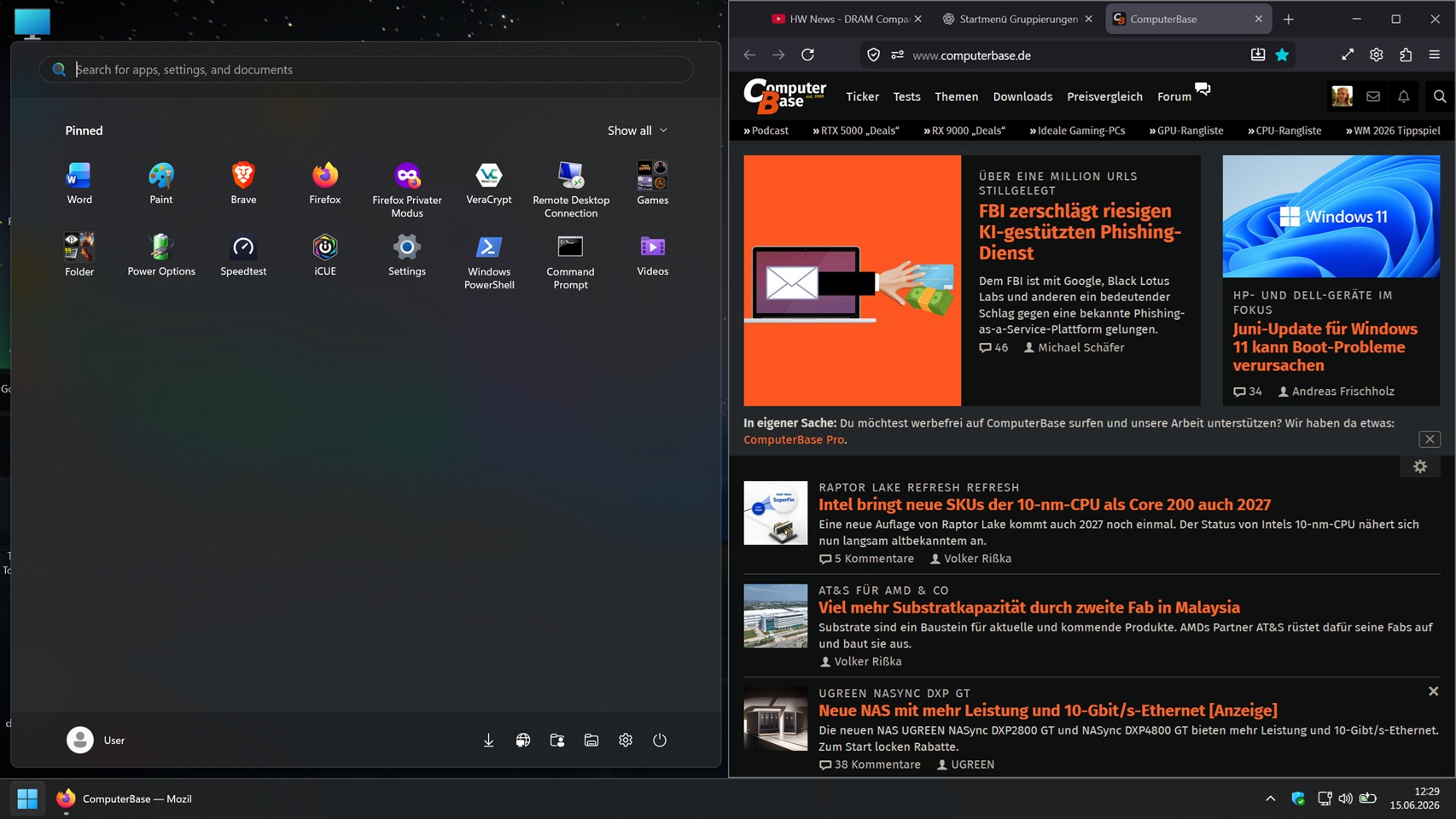Open the Firefox hamburger menu
This screenshot has height=819, width=1456.
tap(1435, 55)
